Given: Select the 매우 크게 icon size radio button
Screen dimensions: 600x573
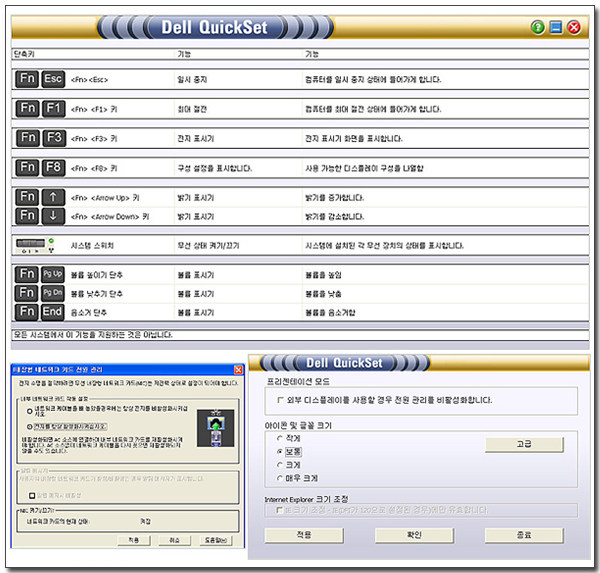Looking at the screenshot, I should [280, 478].
